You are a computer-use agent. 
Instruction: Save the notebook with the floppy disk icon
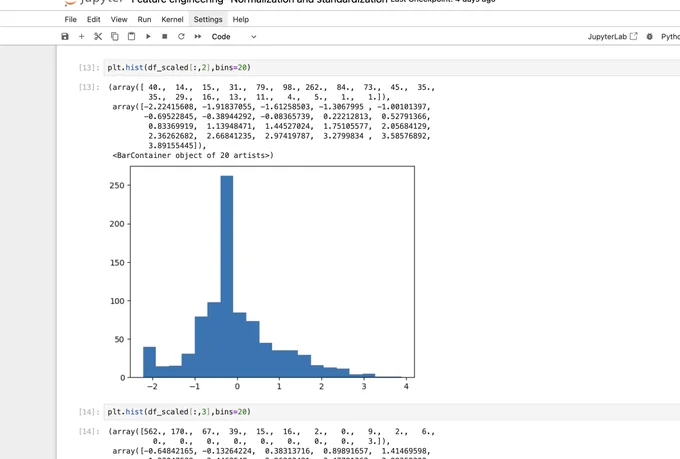point(65,36)
